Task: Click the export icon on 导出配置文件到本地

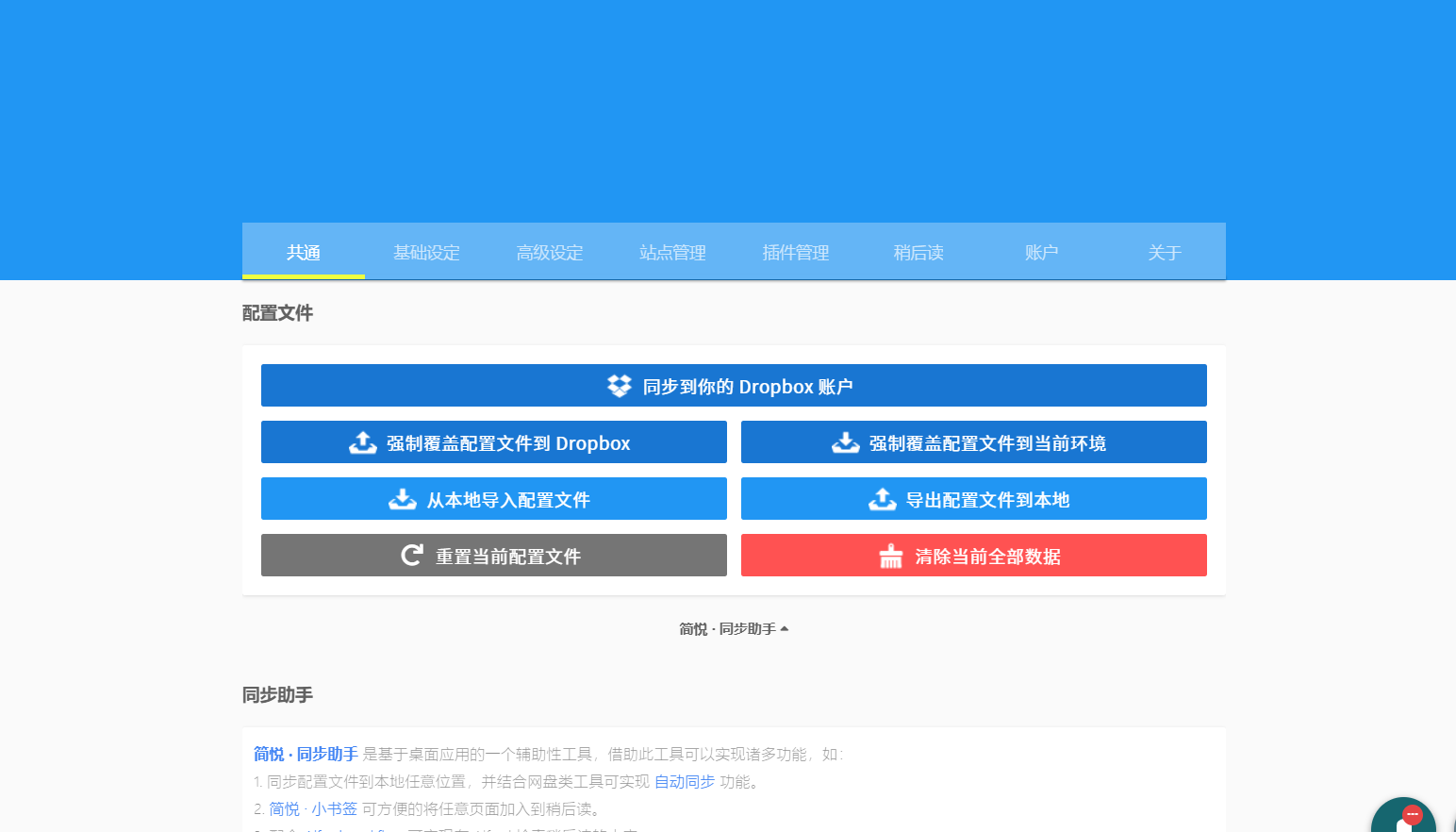Action: (x=883, y=498)
